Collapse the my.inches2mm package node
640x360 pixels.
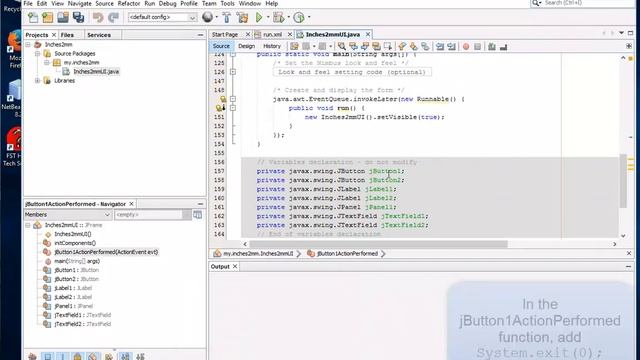coord(47,62)
